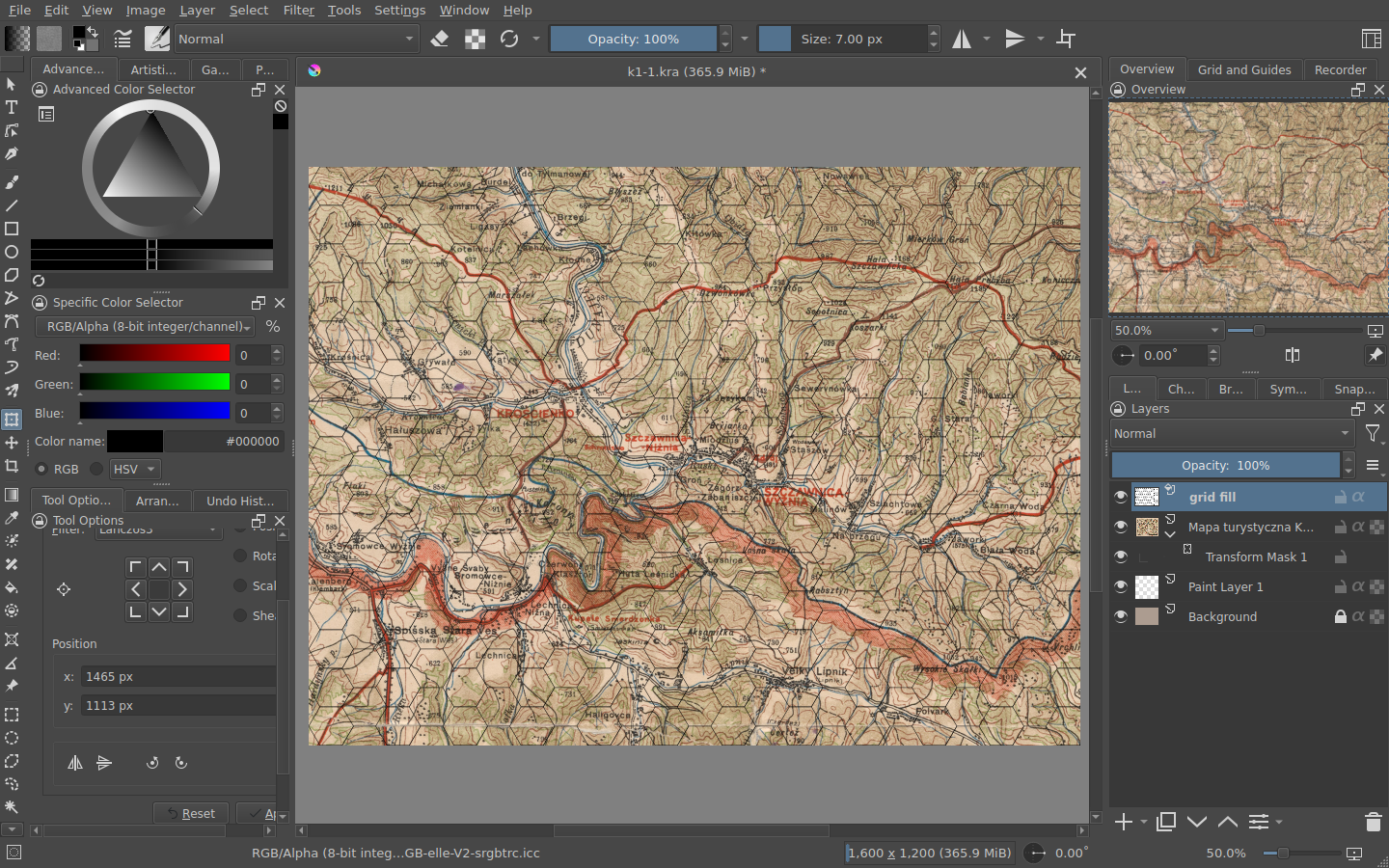This screenshot has width=1389, height=868.
Task: Toggle the Eraser mode icon
Action: click(440, 39)
